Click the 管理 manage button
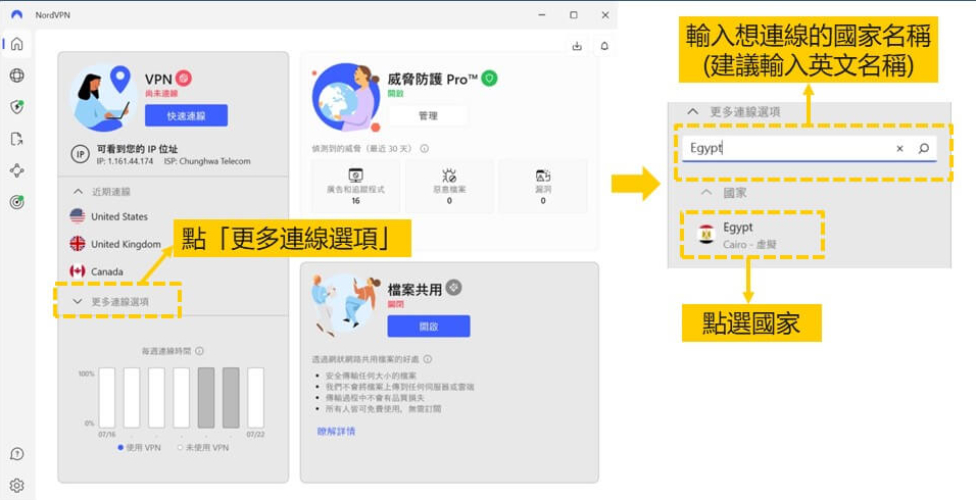Viewport: 976px width, 500px height. tap(428, 116)
